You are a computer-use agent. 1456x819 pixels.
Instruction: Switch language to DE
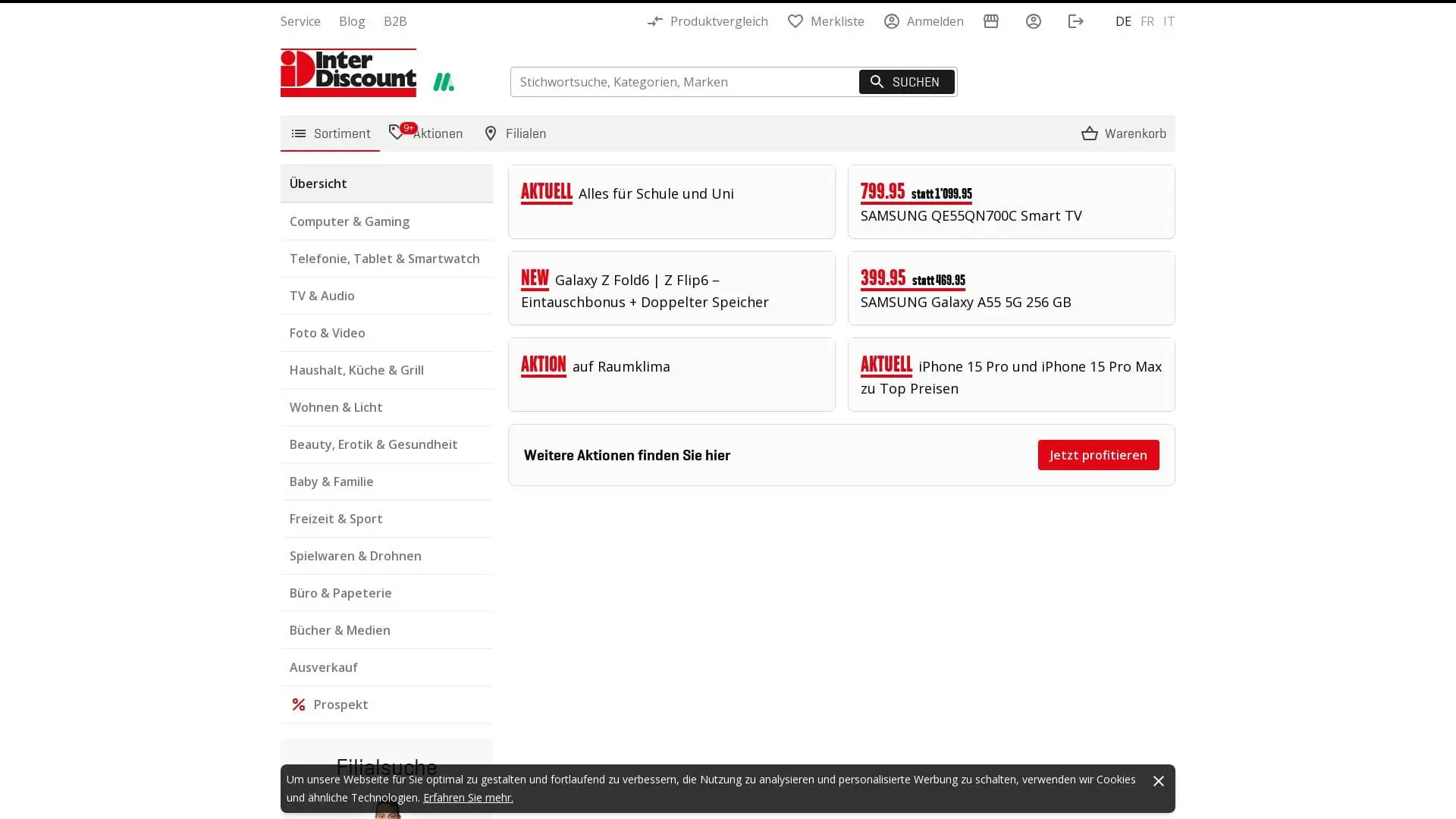pyautogui.click(x=1123, y=21)
